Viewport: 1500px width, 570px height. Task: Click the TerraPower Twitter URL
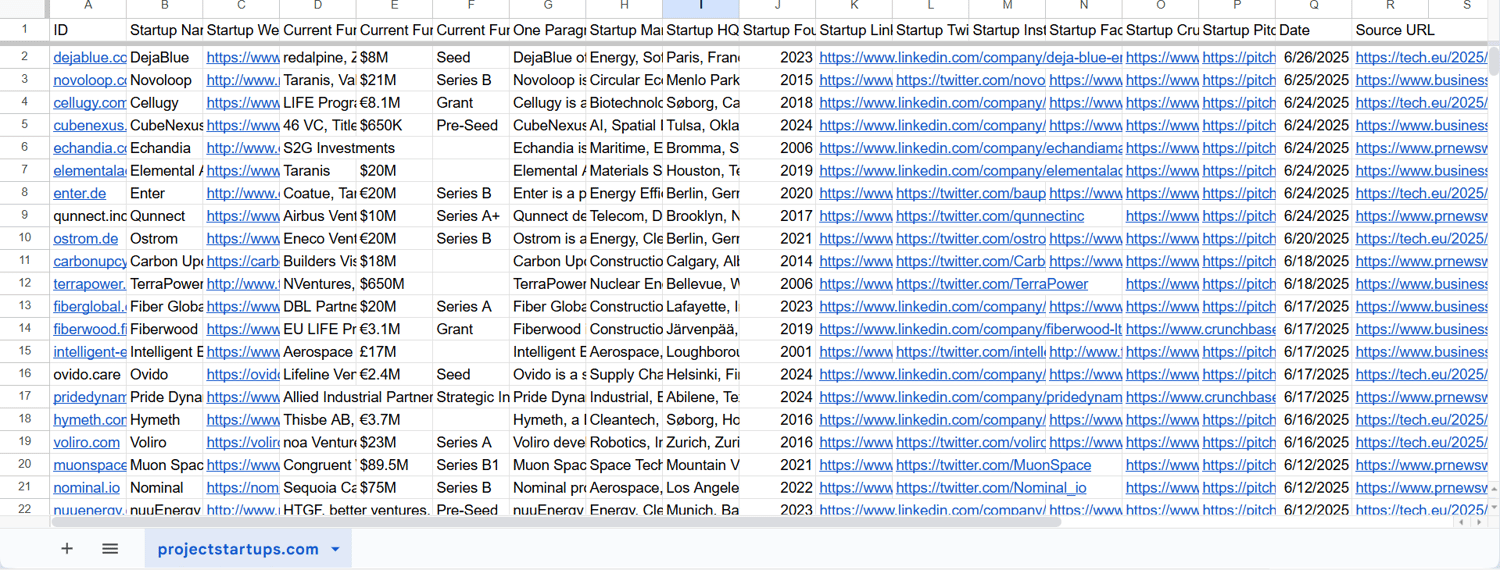[992, 284]
